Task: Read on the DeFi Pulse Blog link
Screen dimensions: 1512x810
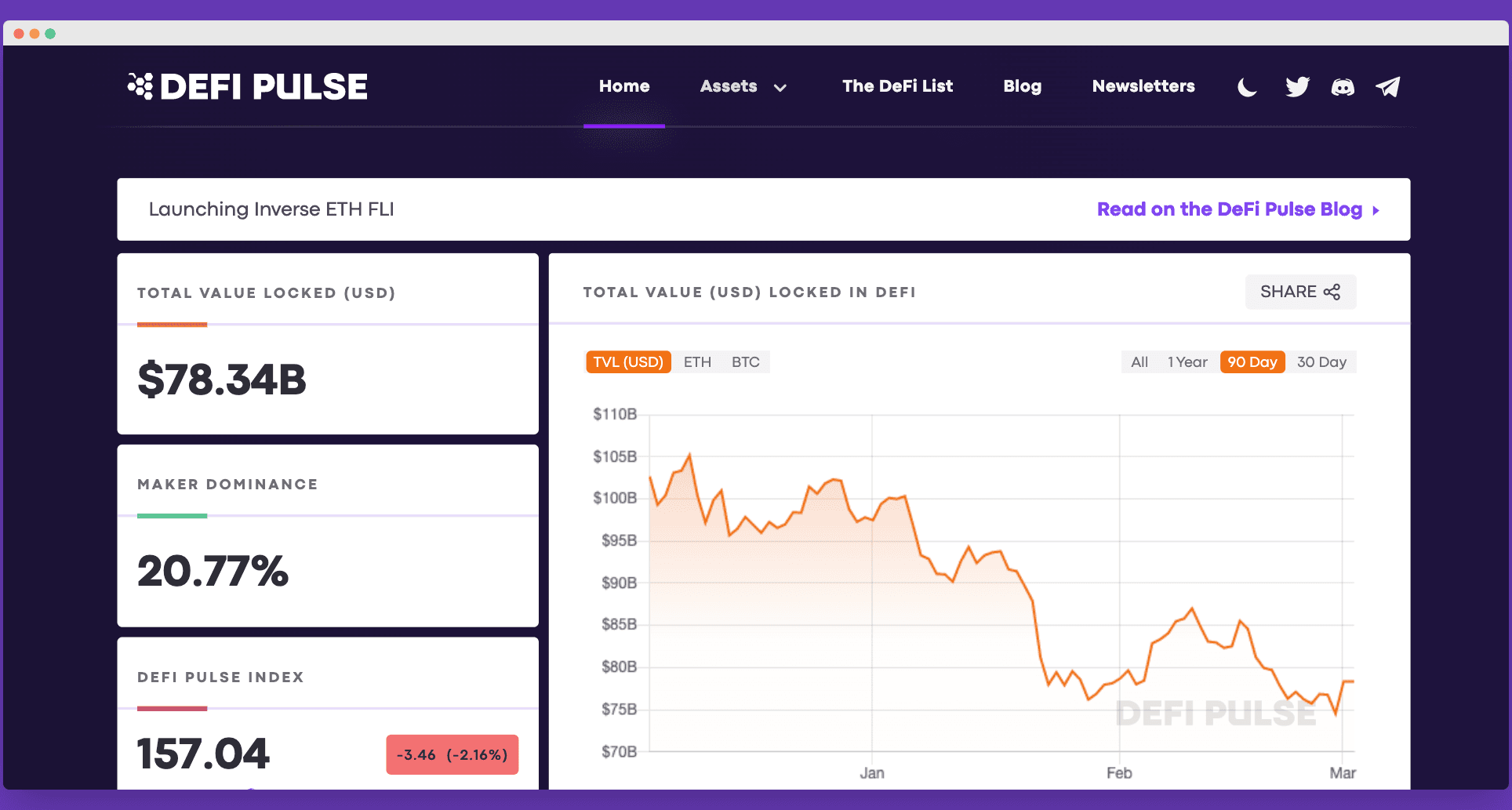Action: 1229,209
